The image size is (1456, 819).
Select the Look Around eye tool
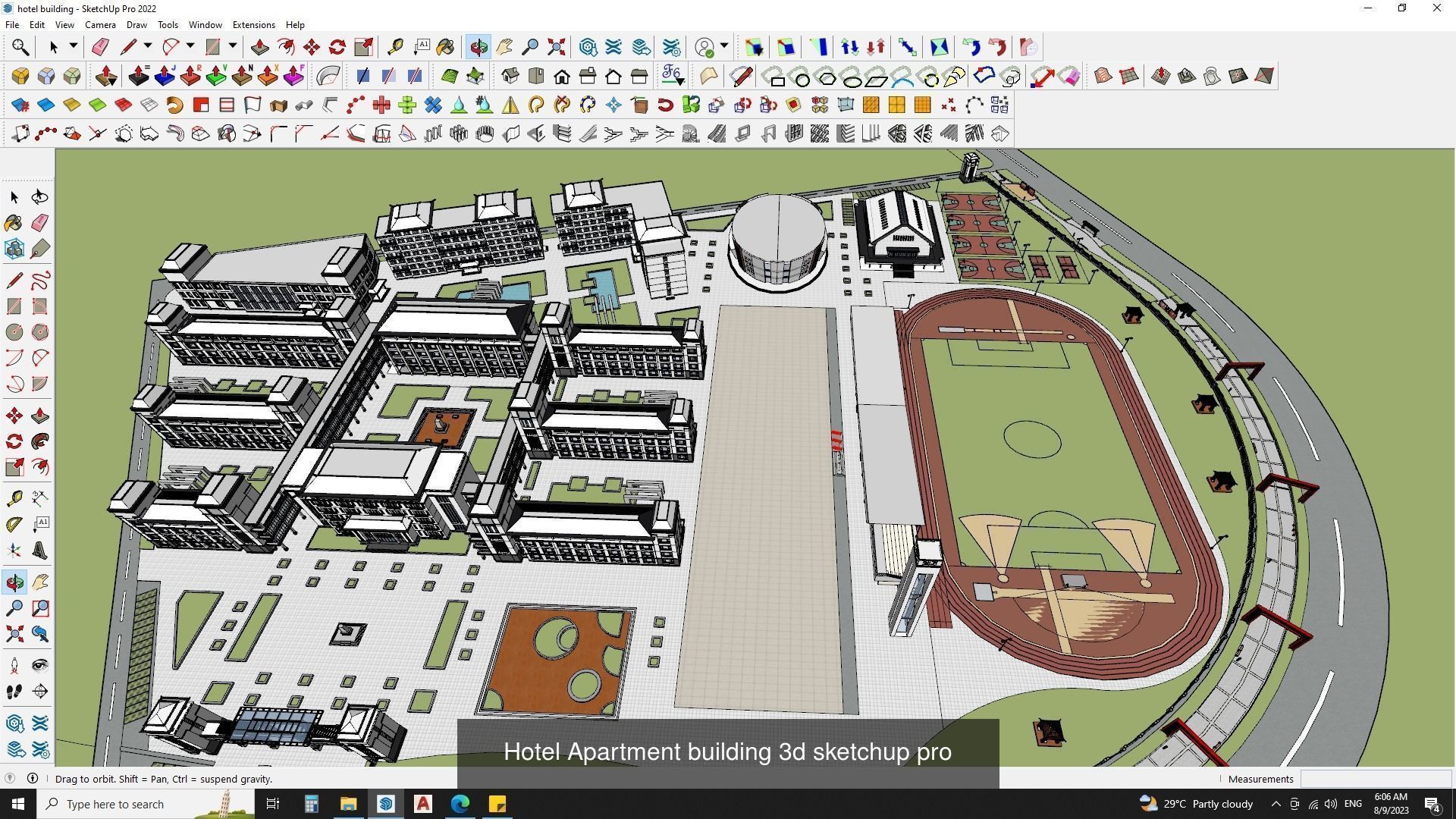tap(39, 666)
